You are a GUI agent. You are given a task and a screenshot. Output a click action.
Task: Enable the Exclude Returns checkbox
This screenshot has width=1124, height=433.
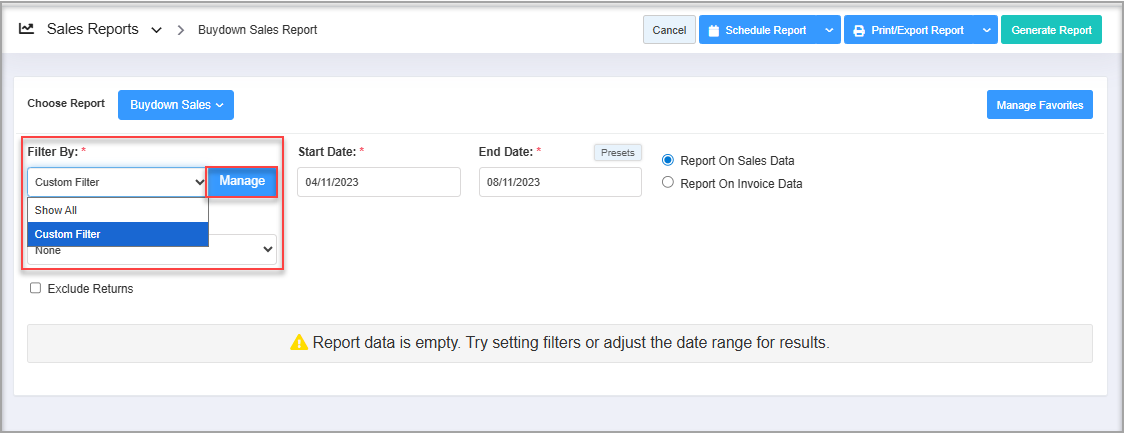(x=36, y=289)
